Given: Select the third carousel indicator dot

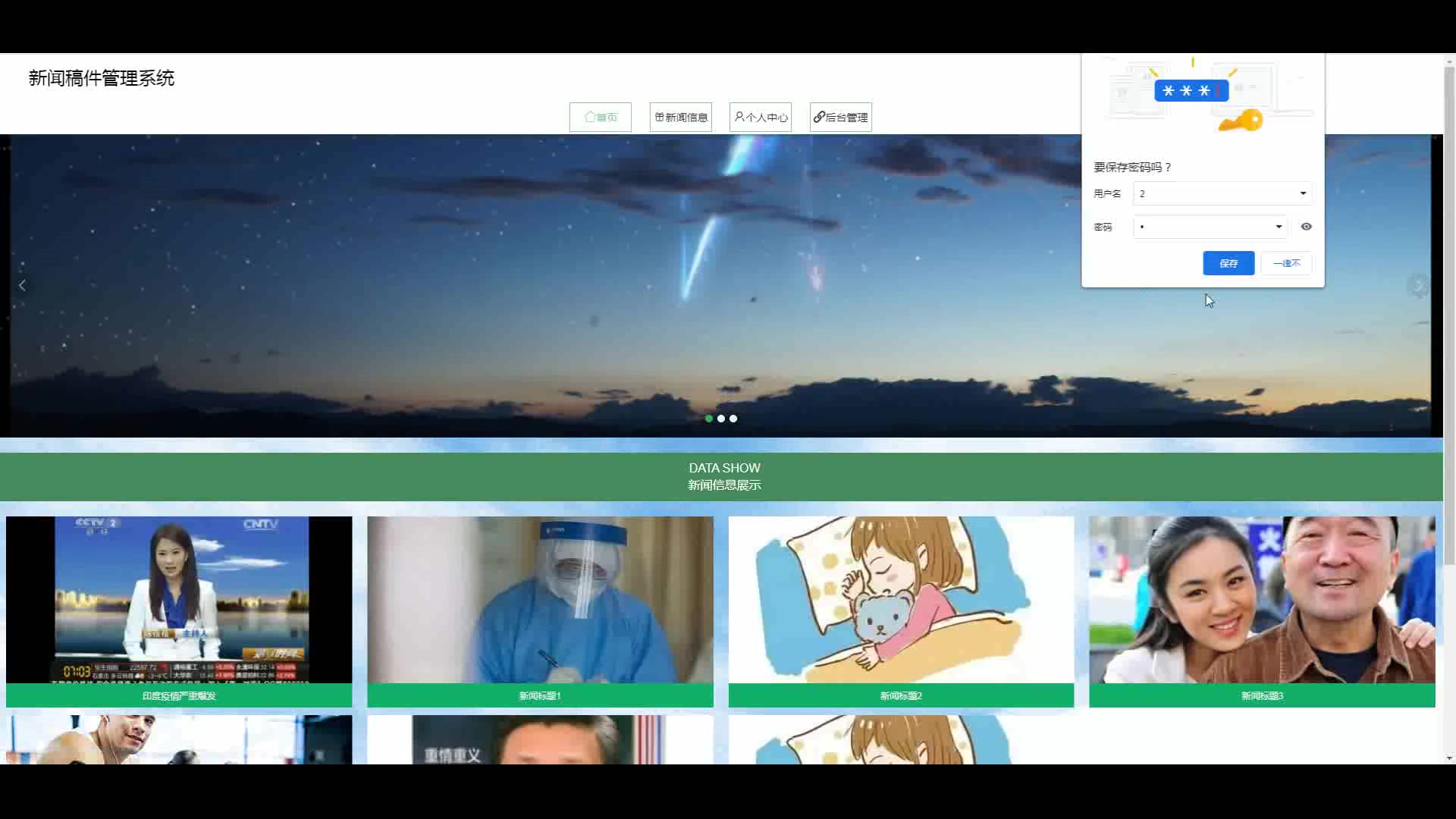Looking at the screenshot, I should pyautogui.click(x=733, y=419).
